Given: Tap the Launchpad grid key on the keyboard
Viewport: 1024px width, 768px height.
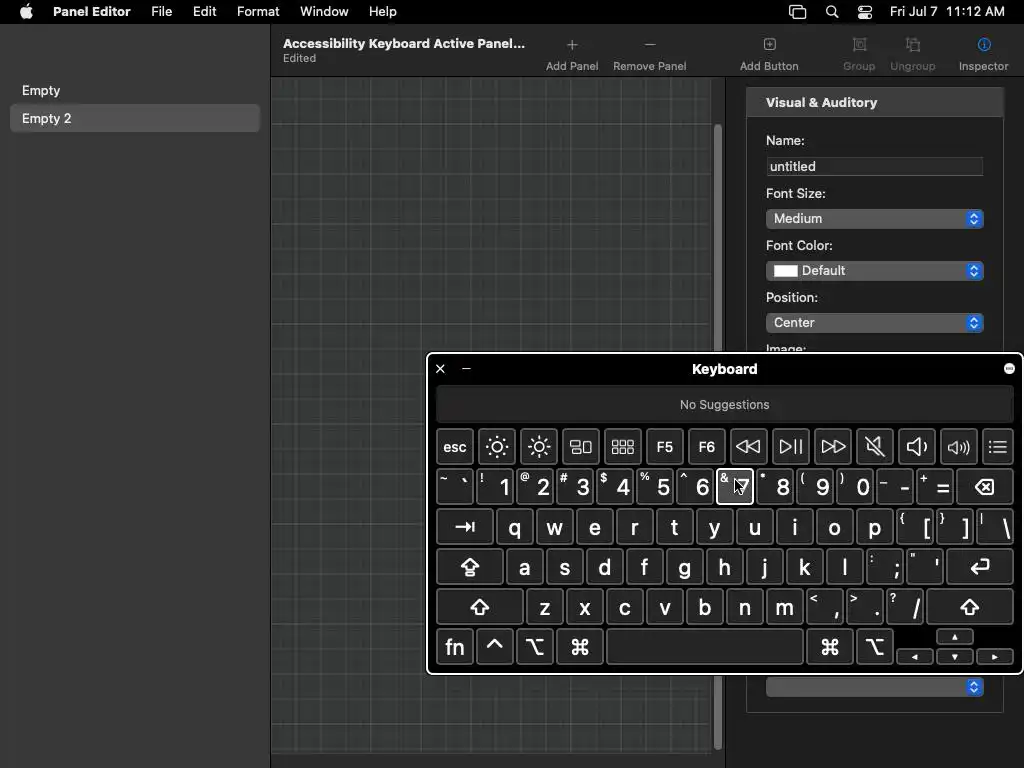Looking at the screenshot, I should click(622, 447).
